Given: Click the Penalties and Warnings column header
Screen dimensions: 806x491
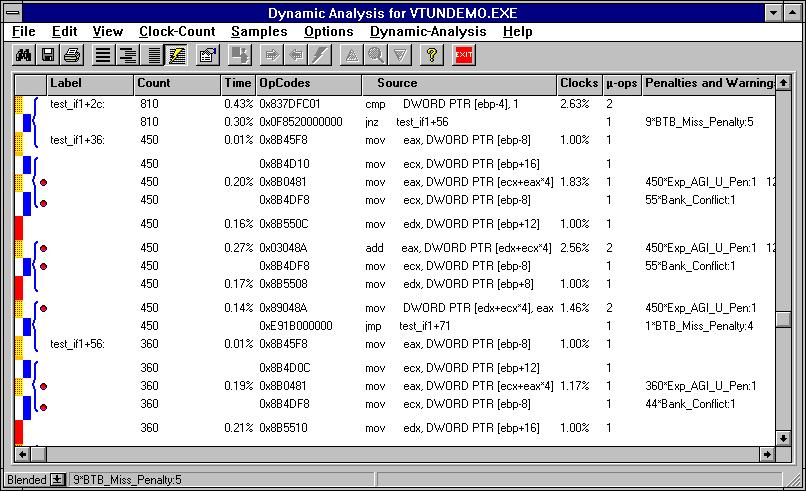Looking at the screenshot, I should pyautogui.click(x=708, y=83).
